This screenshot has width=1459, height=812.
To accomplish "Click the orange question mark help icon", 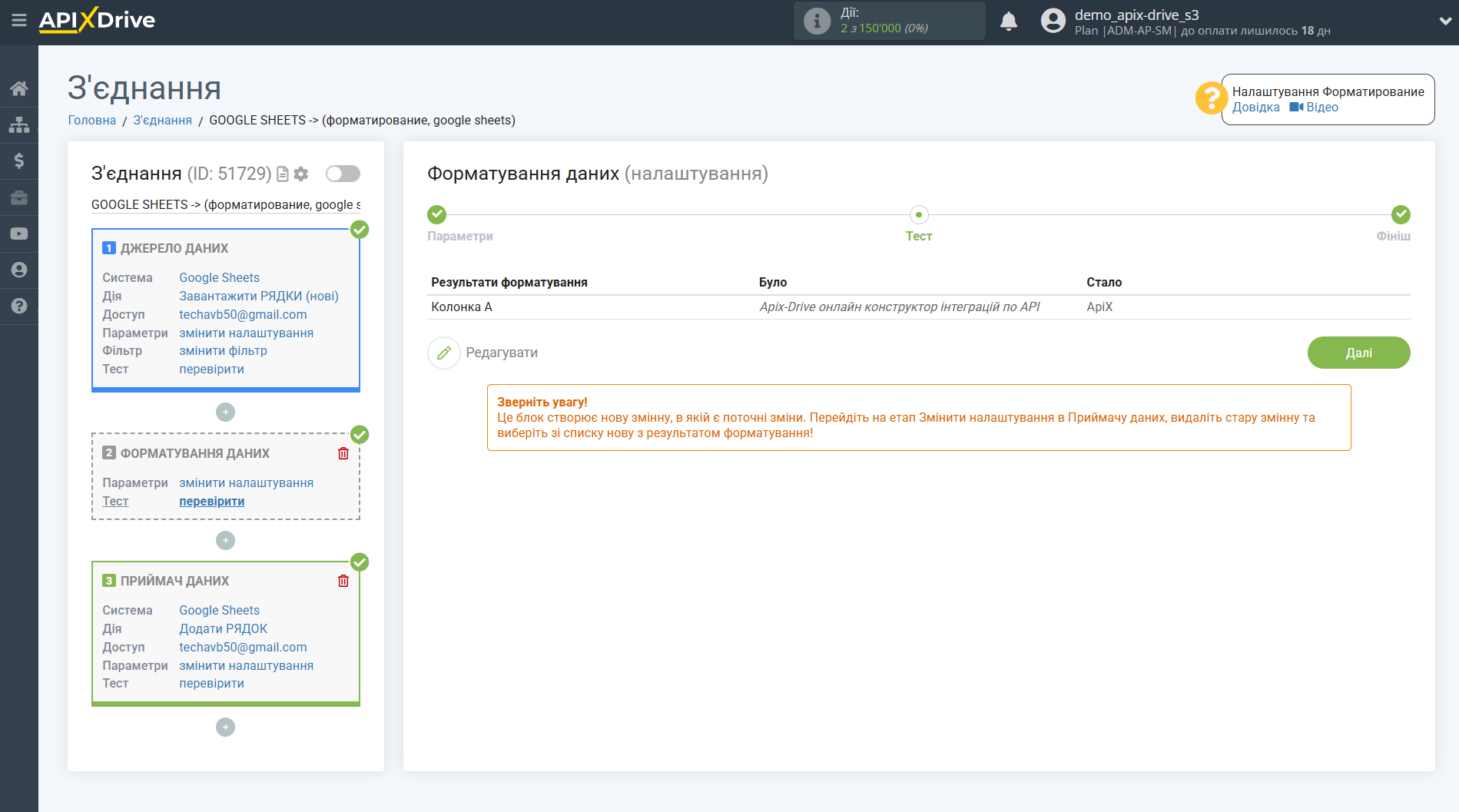I will (1211, 98).
